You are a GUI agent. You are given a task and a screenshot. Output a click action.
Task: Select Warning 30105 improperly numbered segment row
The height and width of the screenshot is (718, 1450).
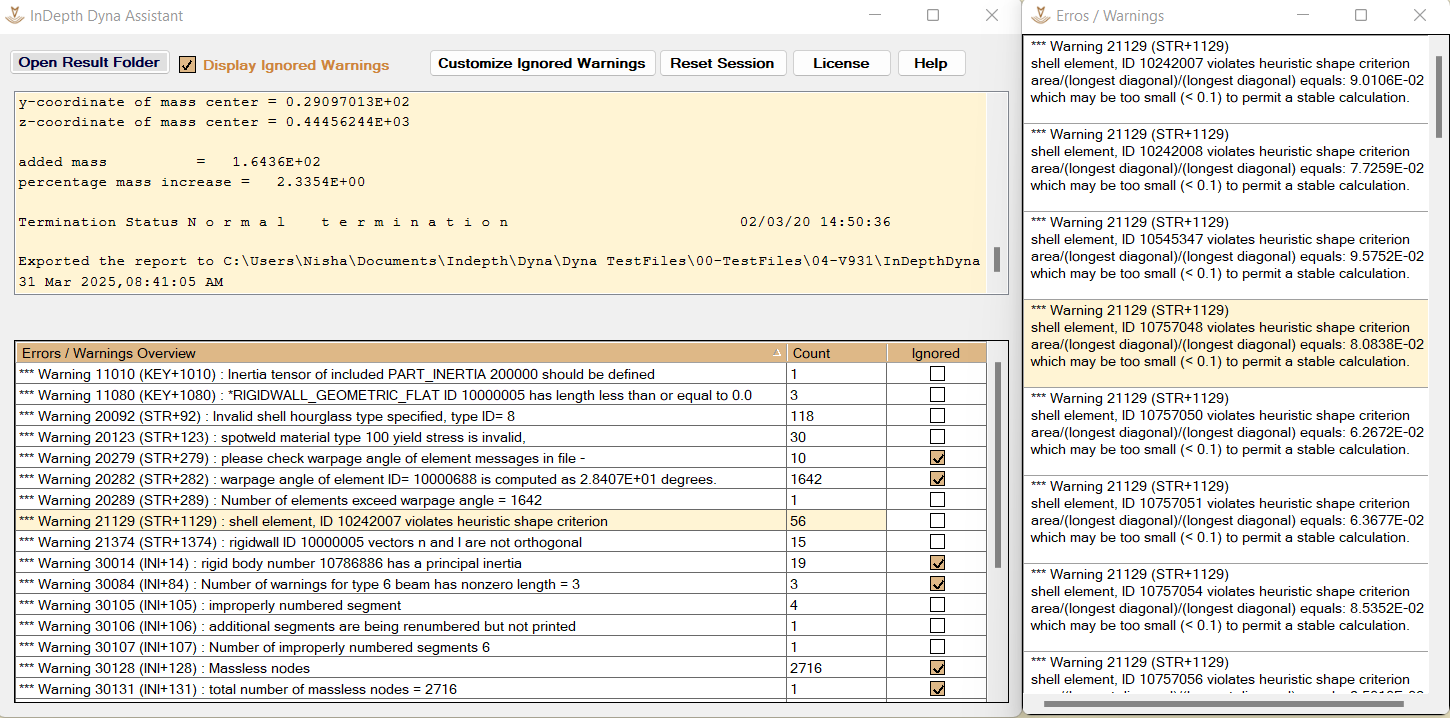(x=501, y=605)
